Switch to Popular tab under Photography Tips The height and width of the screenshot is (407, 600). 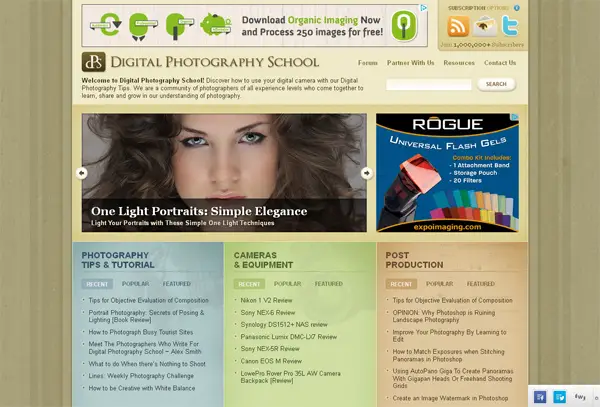[x=135, y=284]
